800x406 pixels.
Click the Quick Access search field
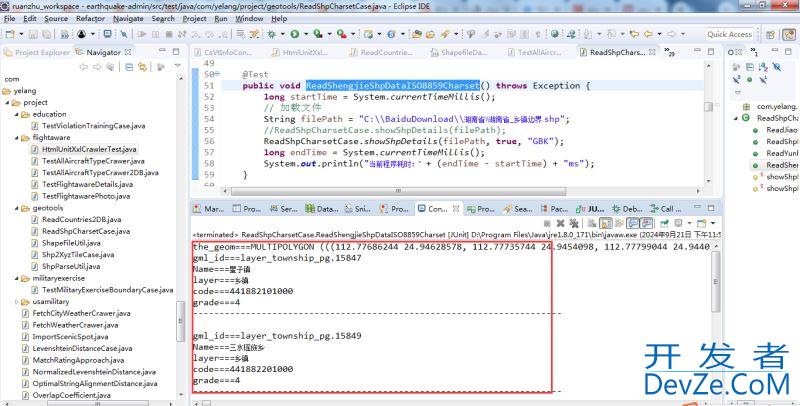(730, 34)
